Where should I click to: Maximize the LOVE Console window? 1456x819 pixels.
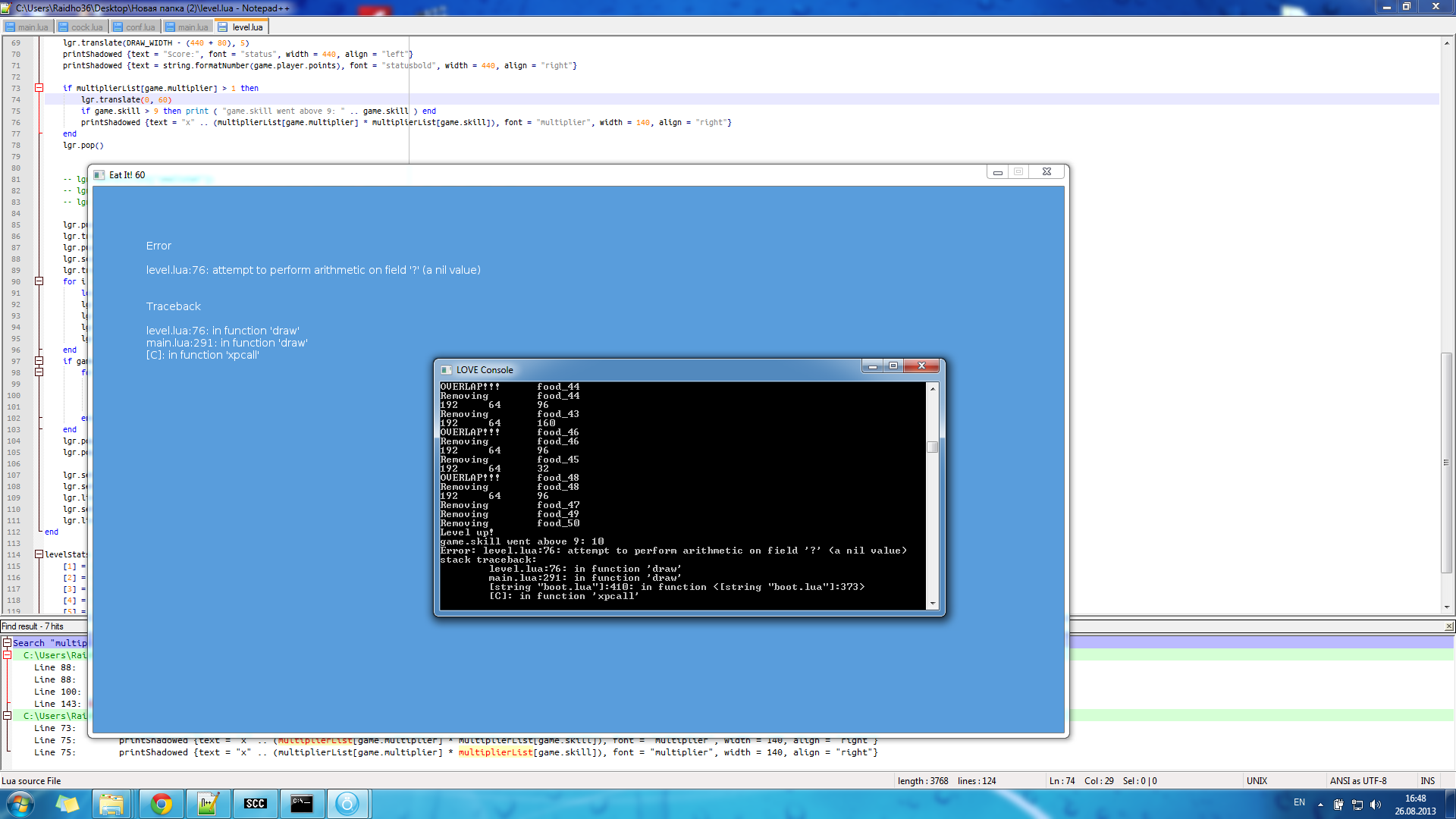tap(893, 366)
